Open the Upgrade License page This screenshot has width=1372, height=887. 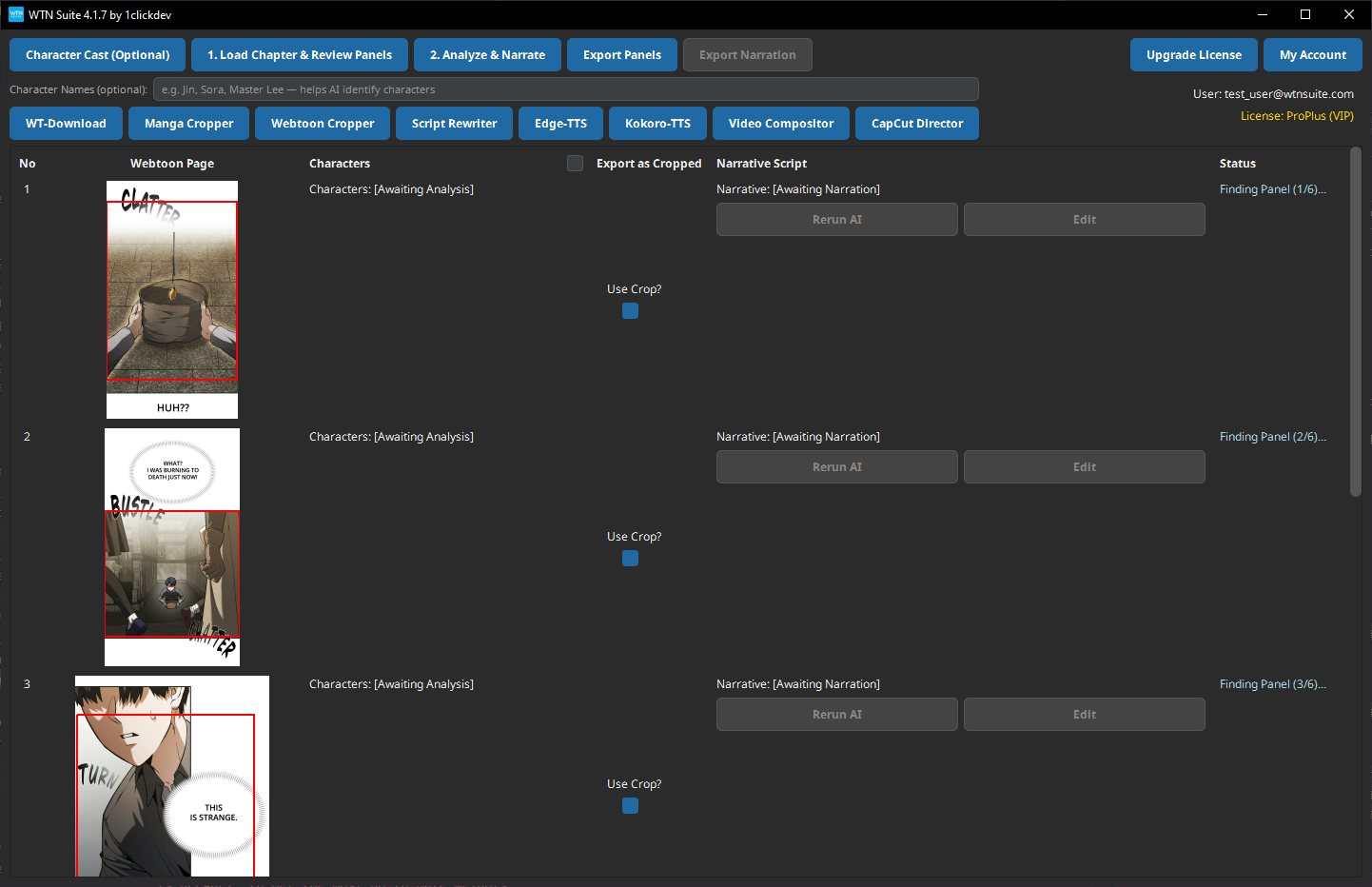click(1194, 54)
